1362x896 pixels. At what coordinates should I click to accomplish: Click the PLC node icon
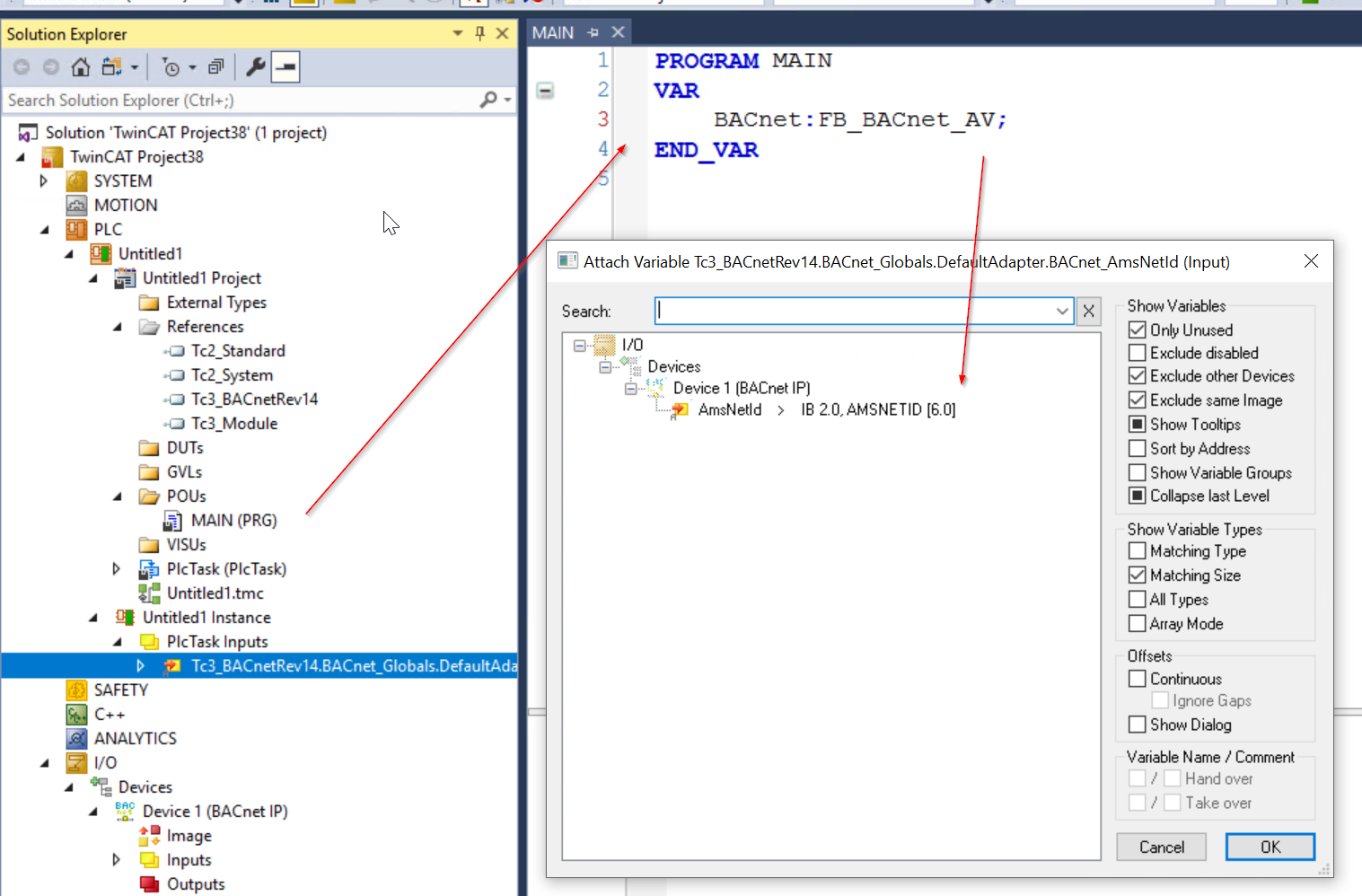[76, 229]
